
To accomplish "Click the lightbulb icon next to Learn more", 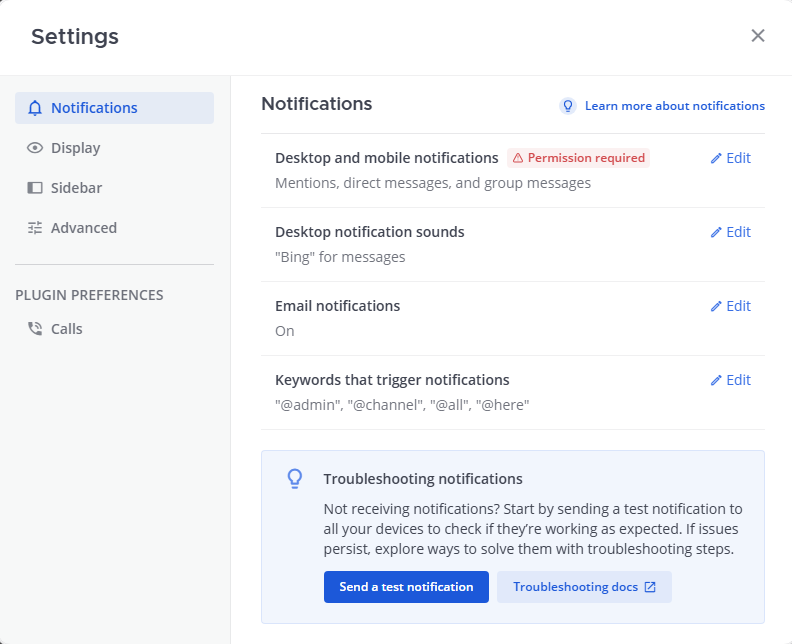I will tap(568, 106).
